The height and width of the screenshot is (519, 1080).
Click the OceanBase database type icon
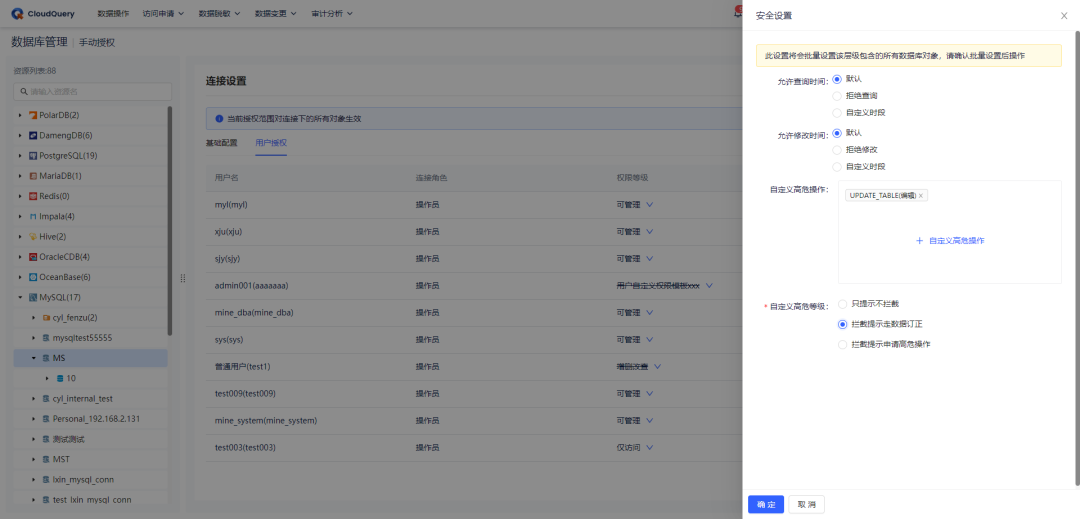click(32, 277)
